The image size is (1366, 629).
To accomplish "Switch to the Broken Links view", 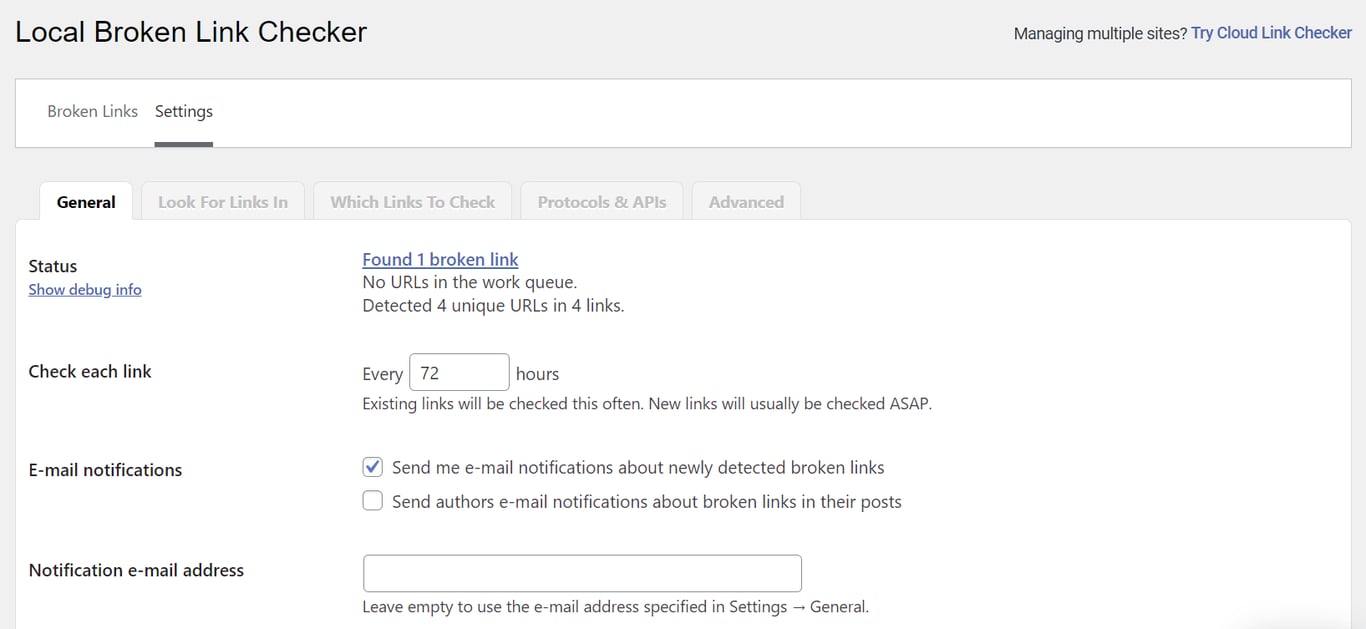I will 92,111.
